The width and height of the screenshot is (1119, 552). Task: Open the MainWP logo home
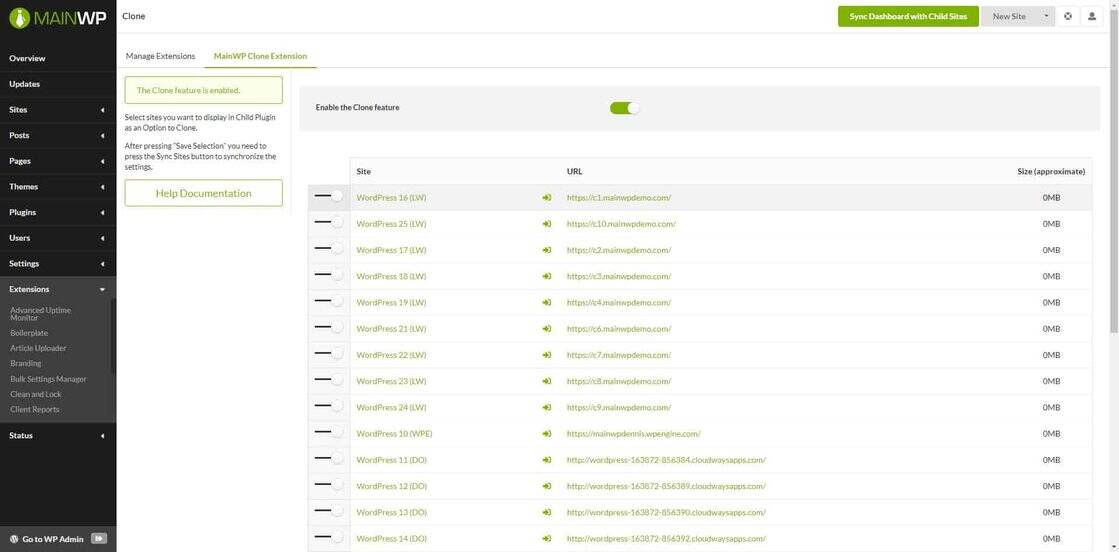coord(58,17)
